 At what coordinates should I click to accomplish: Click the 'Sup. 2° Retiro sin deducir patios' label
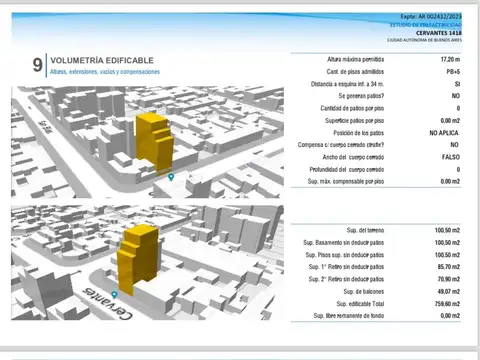[x=346, y=279]
